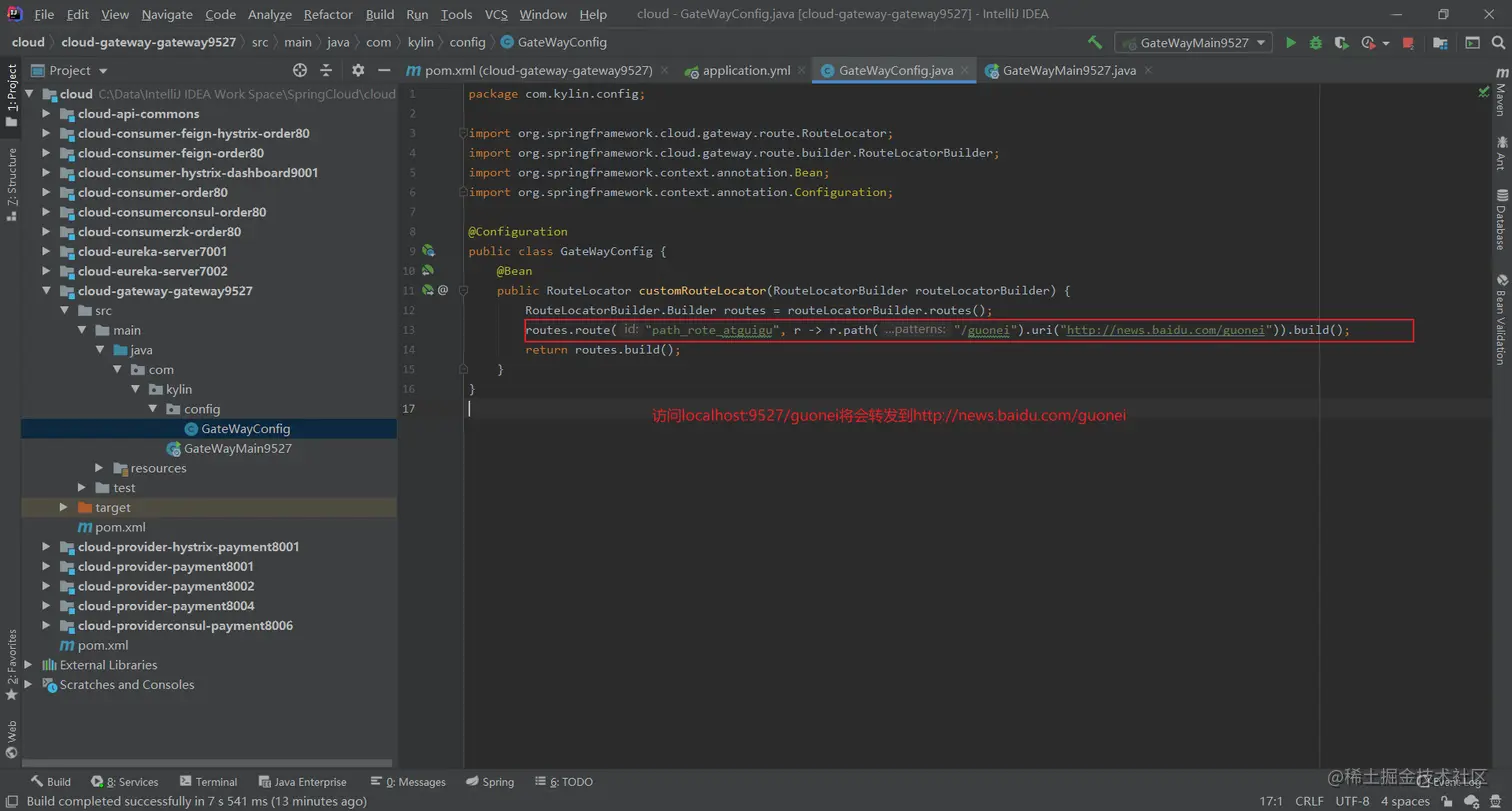Open Maven tool window
The width and height of the screenshot is (1512, 811).
(x=1501, y=93)
